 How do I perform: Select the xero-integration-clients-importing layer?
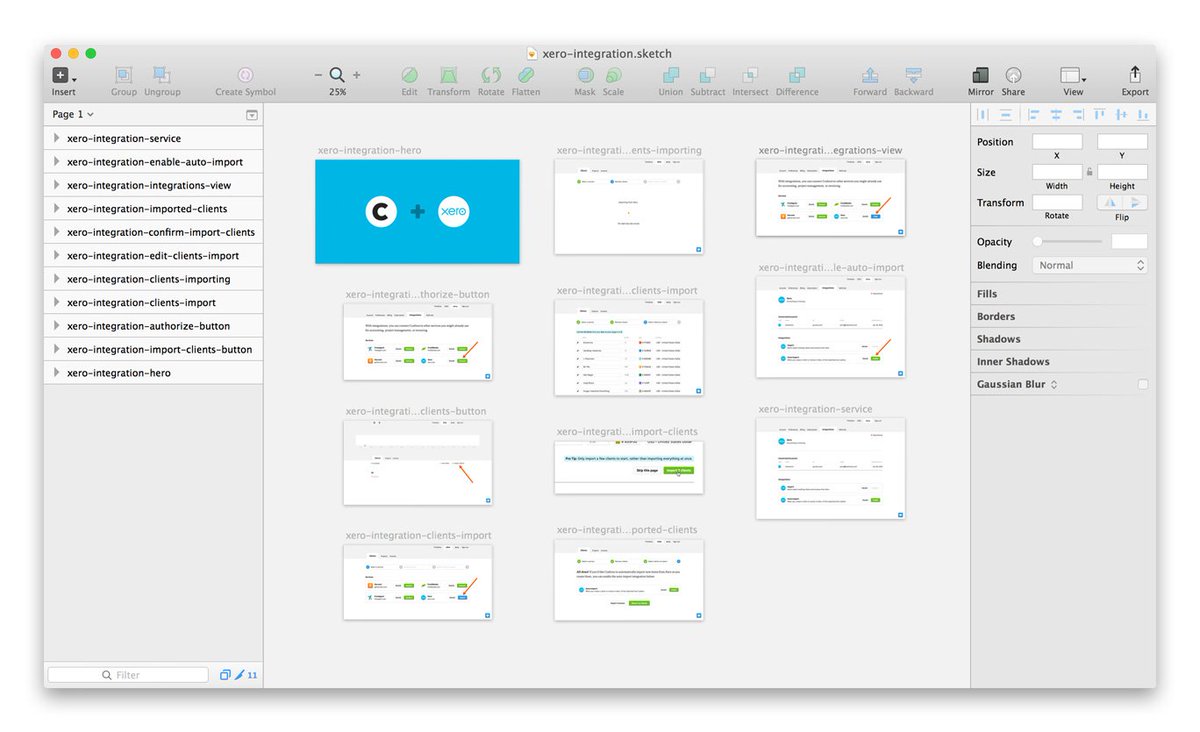[154, 279]
